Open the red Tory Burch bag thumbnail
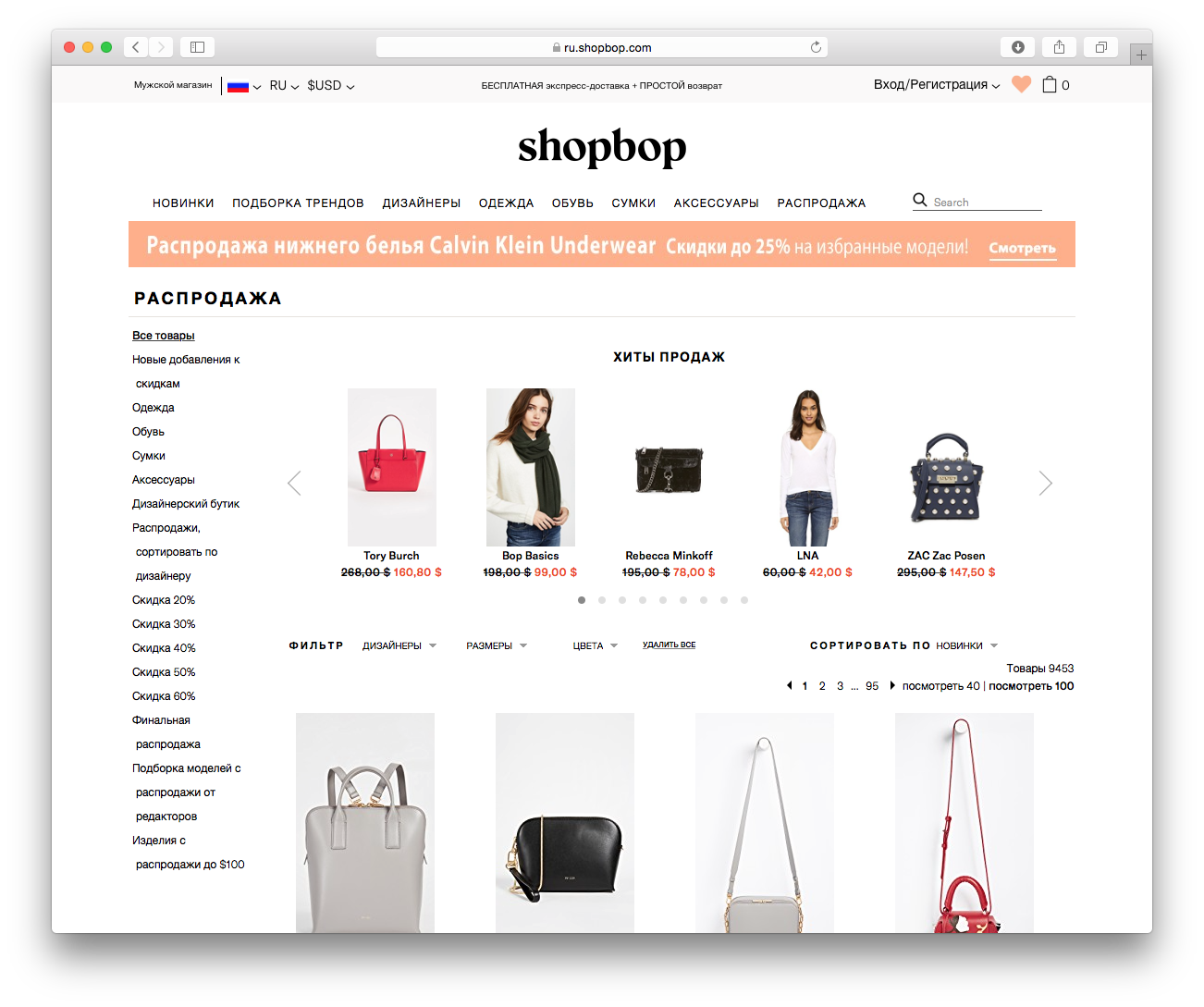Viewport: 1204px width, 1007px height. (392, 467)
